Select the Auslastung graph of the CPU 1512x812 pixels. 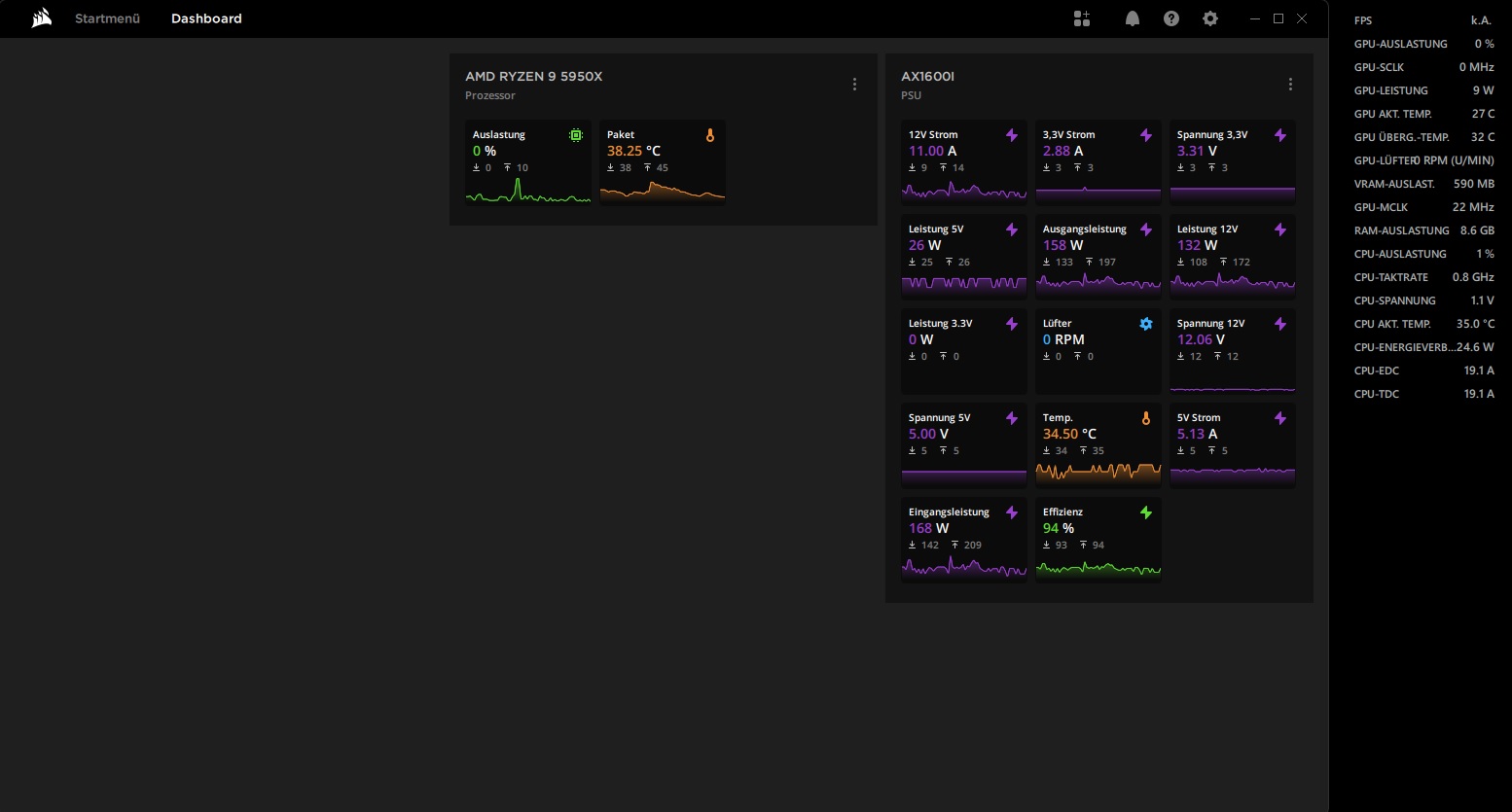[528, 191]
